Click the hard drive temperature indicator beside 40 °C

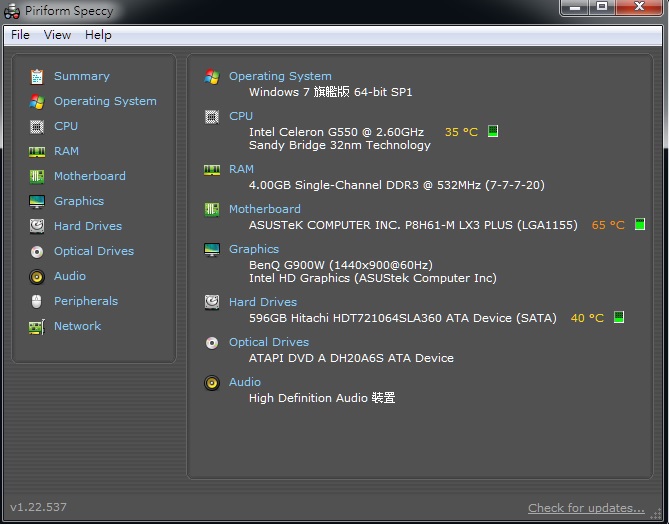pyautogui.click(x=619, y=318)
